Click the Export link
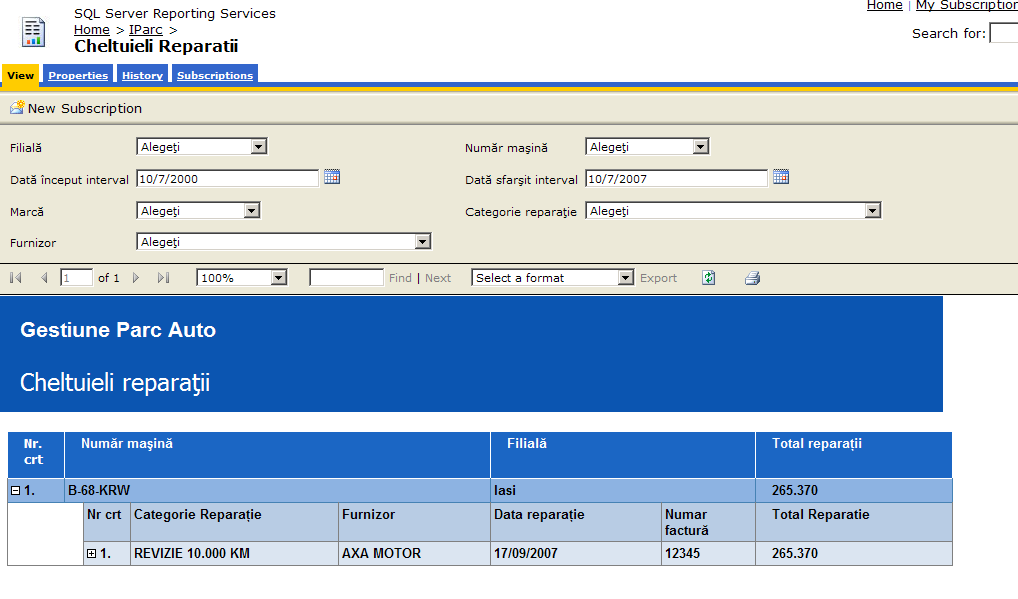The image size is (1018, 599). (x=658, y=278)
